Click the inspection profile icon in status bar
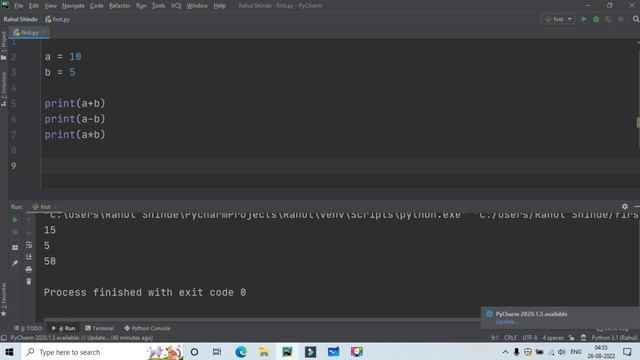 583,338
